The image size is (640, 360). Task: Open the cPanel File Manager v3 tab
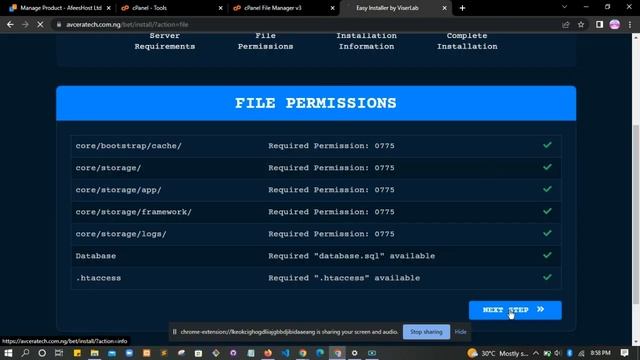point(273,8)
